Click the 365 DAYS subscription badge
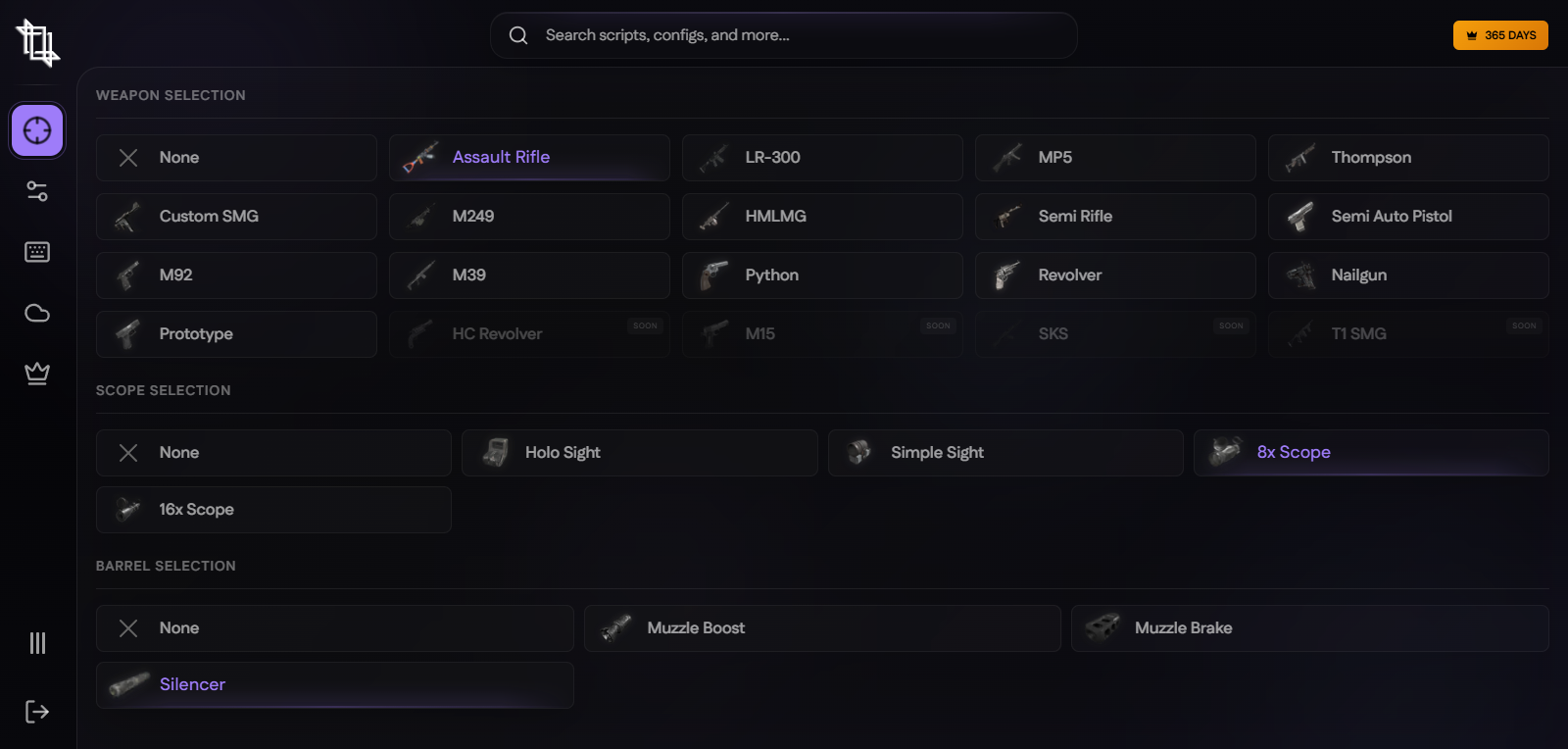 [1500, 35]
